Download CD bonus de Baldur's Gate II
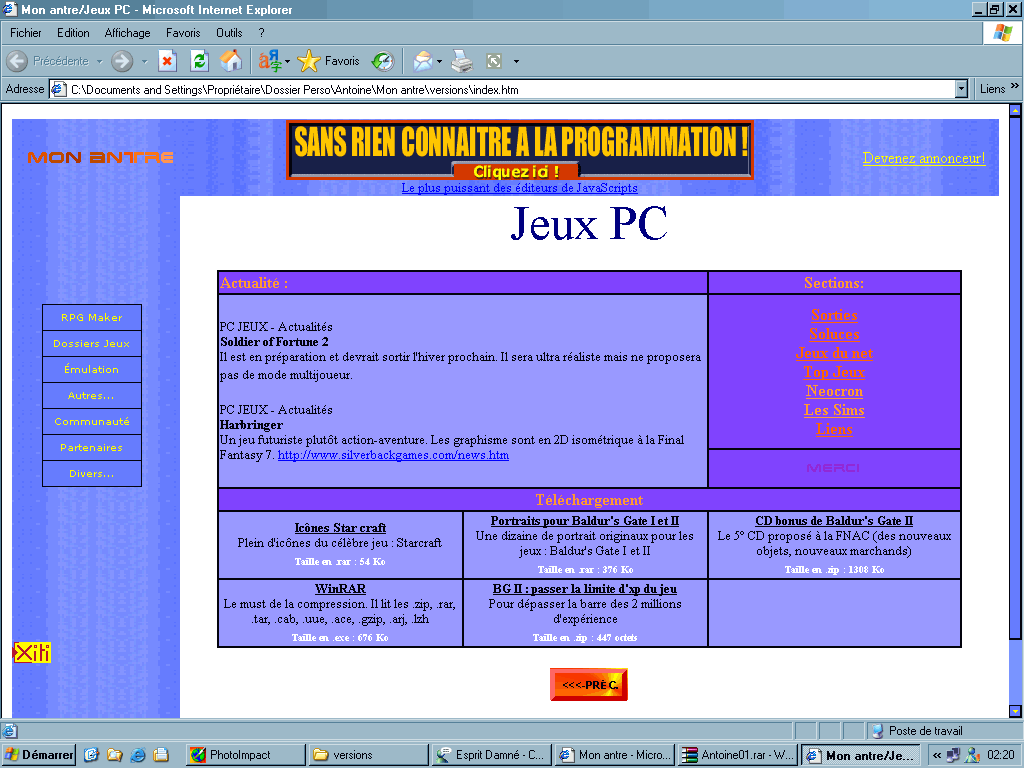The image size is (1024, 768). pyautogui.click(x=834, y=520)
